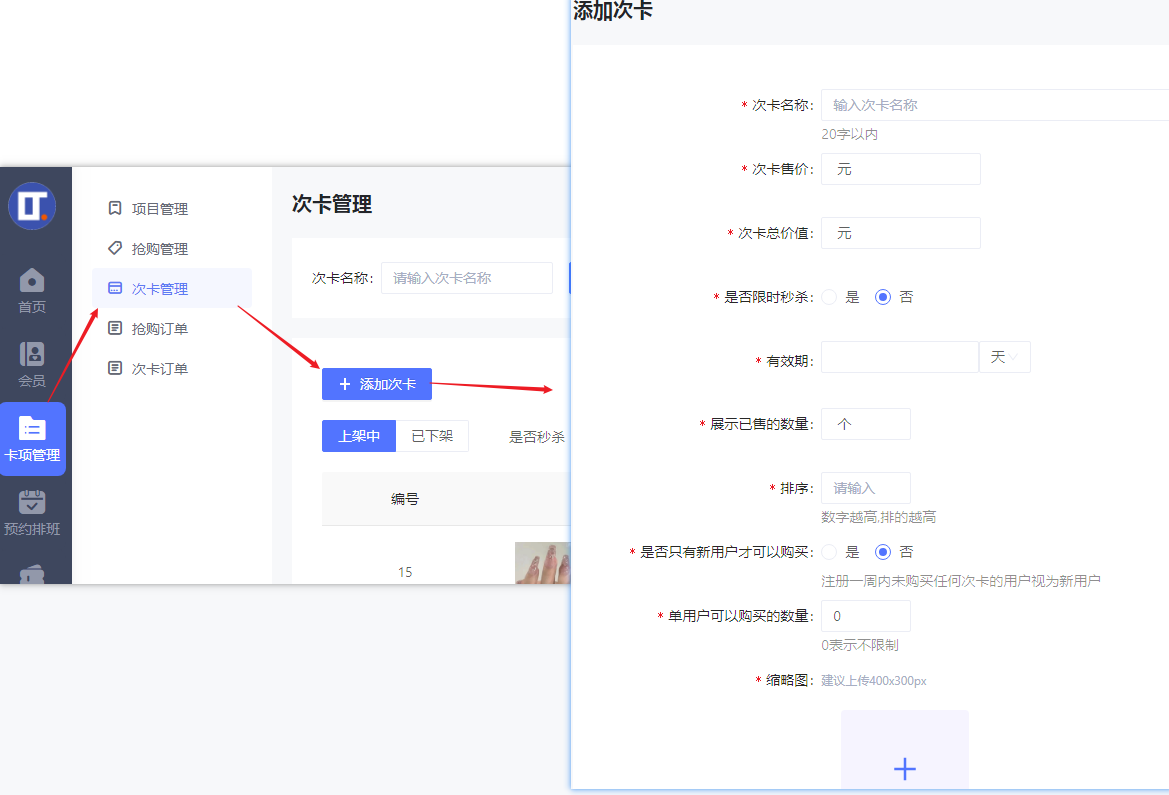Click the app logo at top left
The height and width of the screenshot is (795, 1169).
click(33, 206)
